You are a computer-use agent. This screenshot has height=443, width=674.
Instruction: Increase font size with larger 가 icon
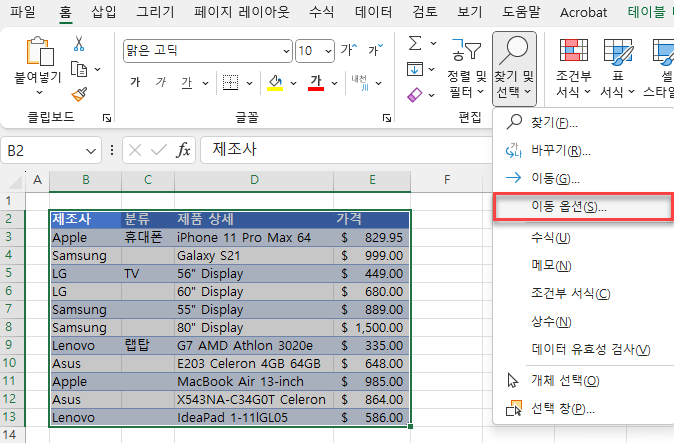point(349,50)
